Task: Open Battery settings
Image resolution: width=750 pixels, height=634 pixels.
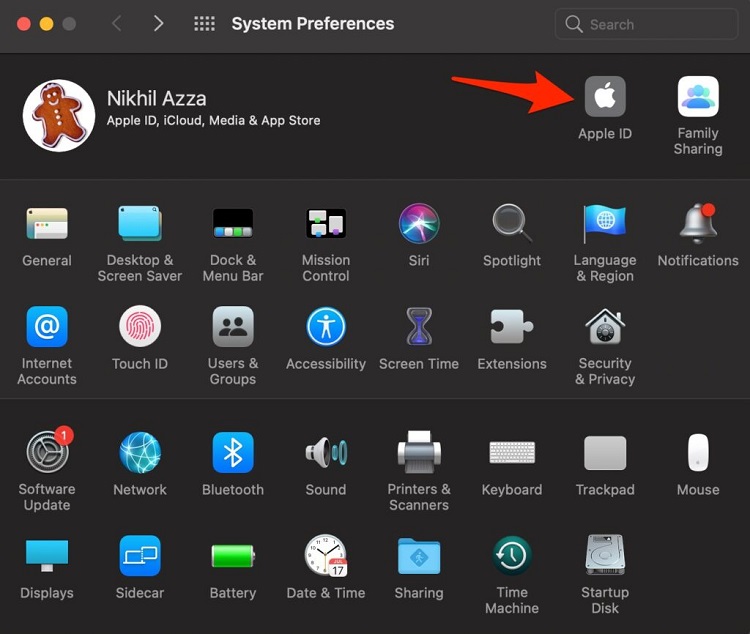Action: 233,556
